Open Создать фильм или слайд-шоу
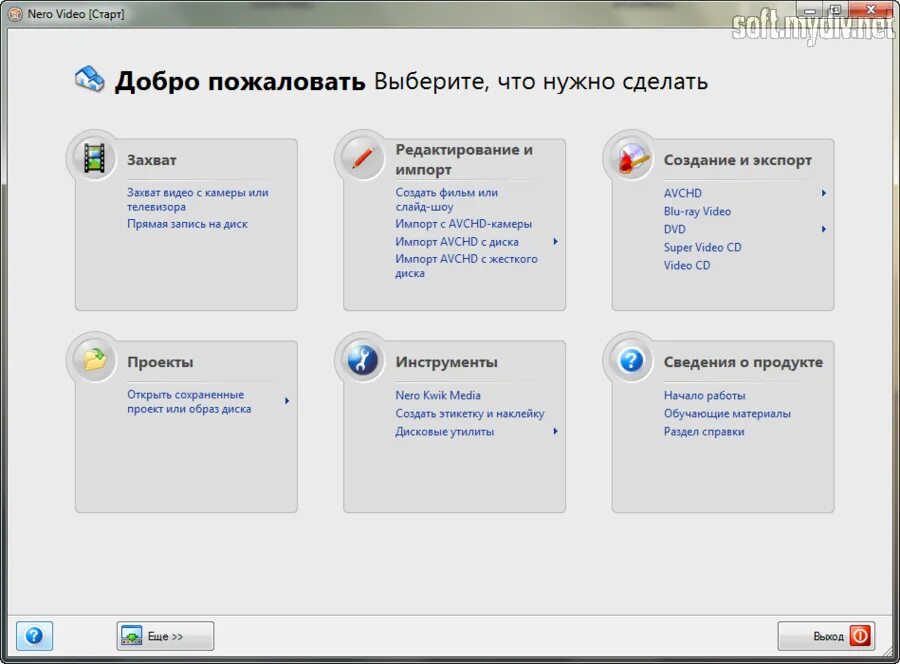Image resolution: width=900 pixels, height=664 pixels. (x=447, y=200)
